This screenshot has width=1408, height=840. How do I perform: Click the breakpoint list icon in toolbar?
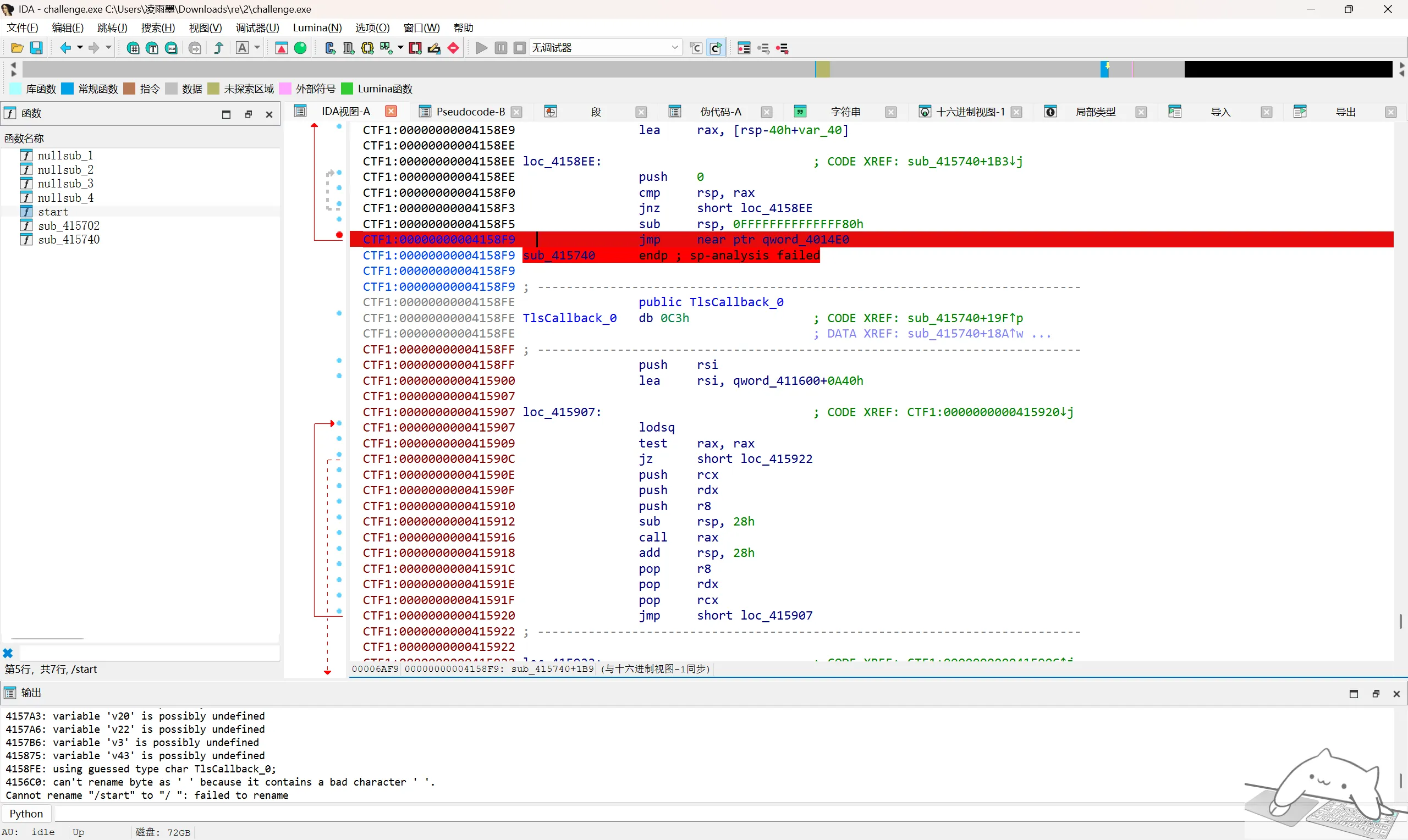[744, 48]
